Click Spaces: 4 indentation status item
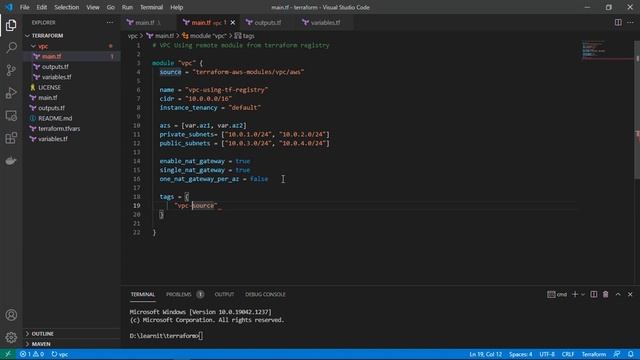 520,354
